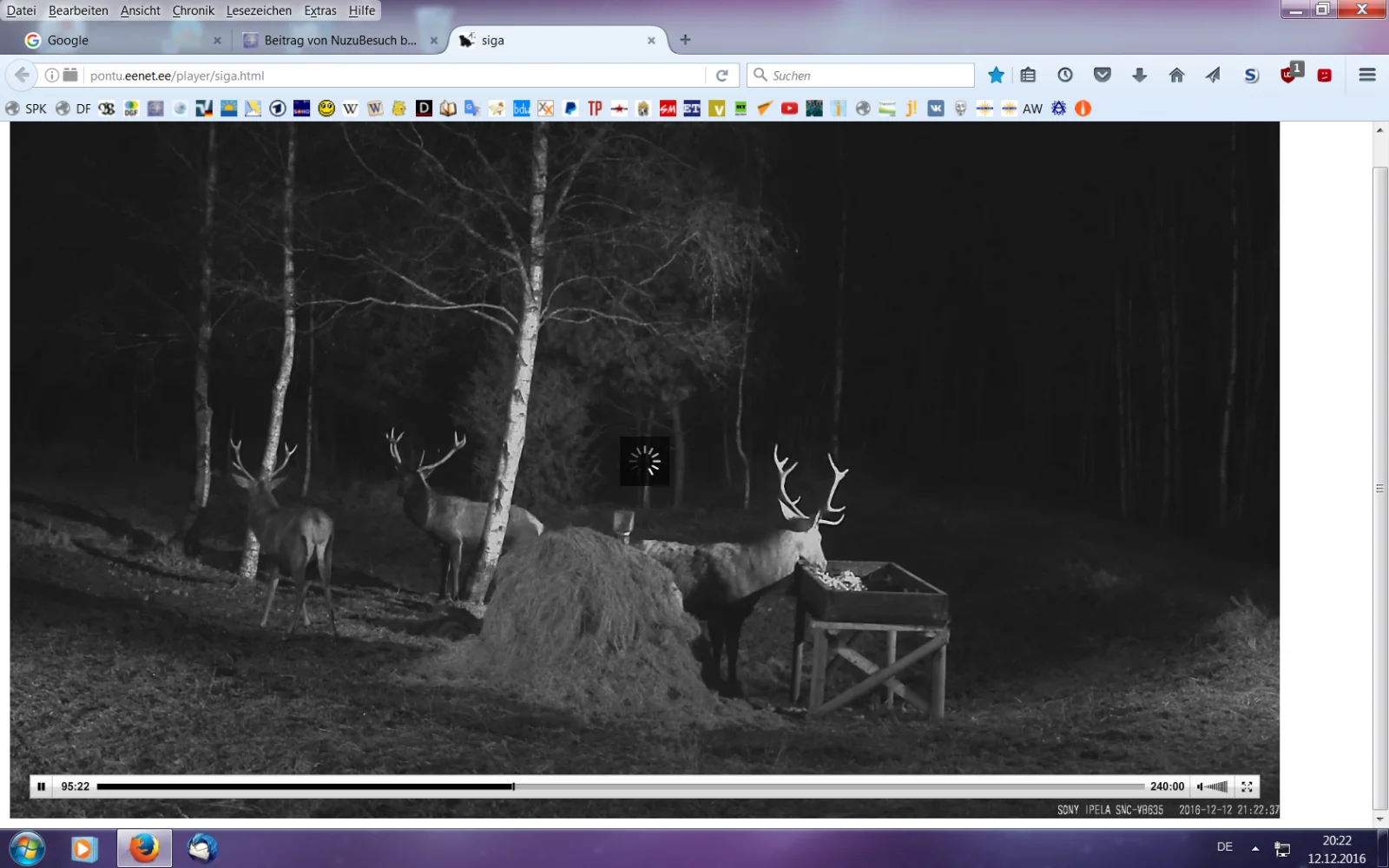Save page to Pocket icon
This screenshot has height=868, width=1389.
pyautogui.click(x=1103, y=76)
